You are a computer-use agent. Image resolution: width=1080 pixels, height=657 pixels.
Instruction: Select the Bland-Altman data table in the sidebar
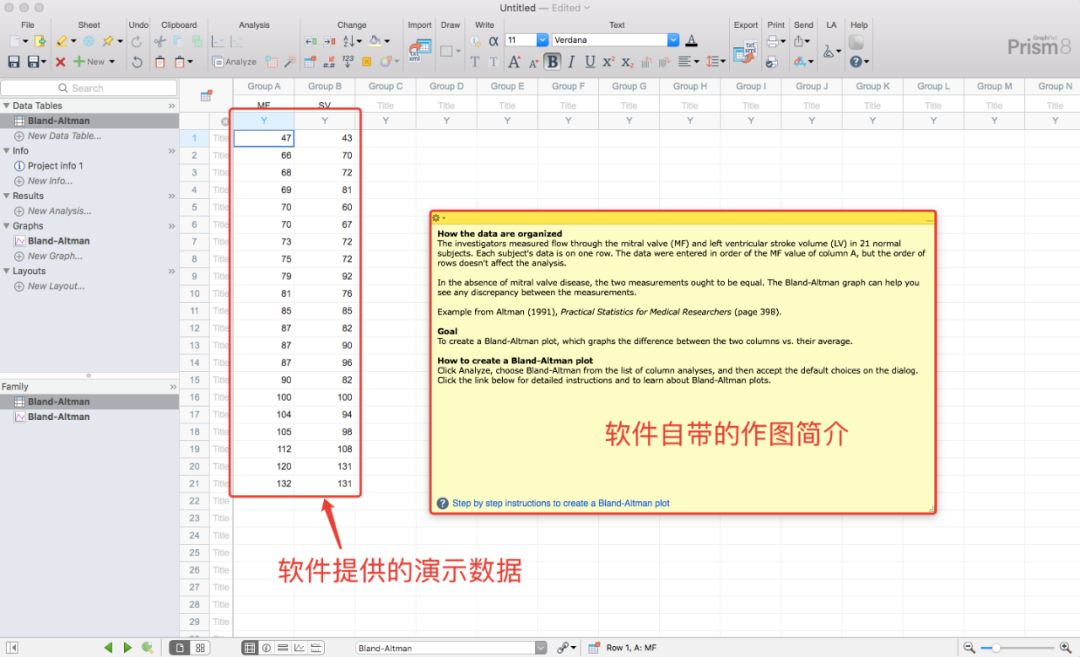click(55, 120)
